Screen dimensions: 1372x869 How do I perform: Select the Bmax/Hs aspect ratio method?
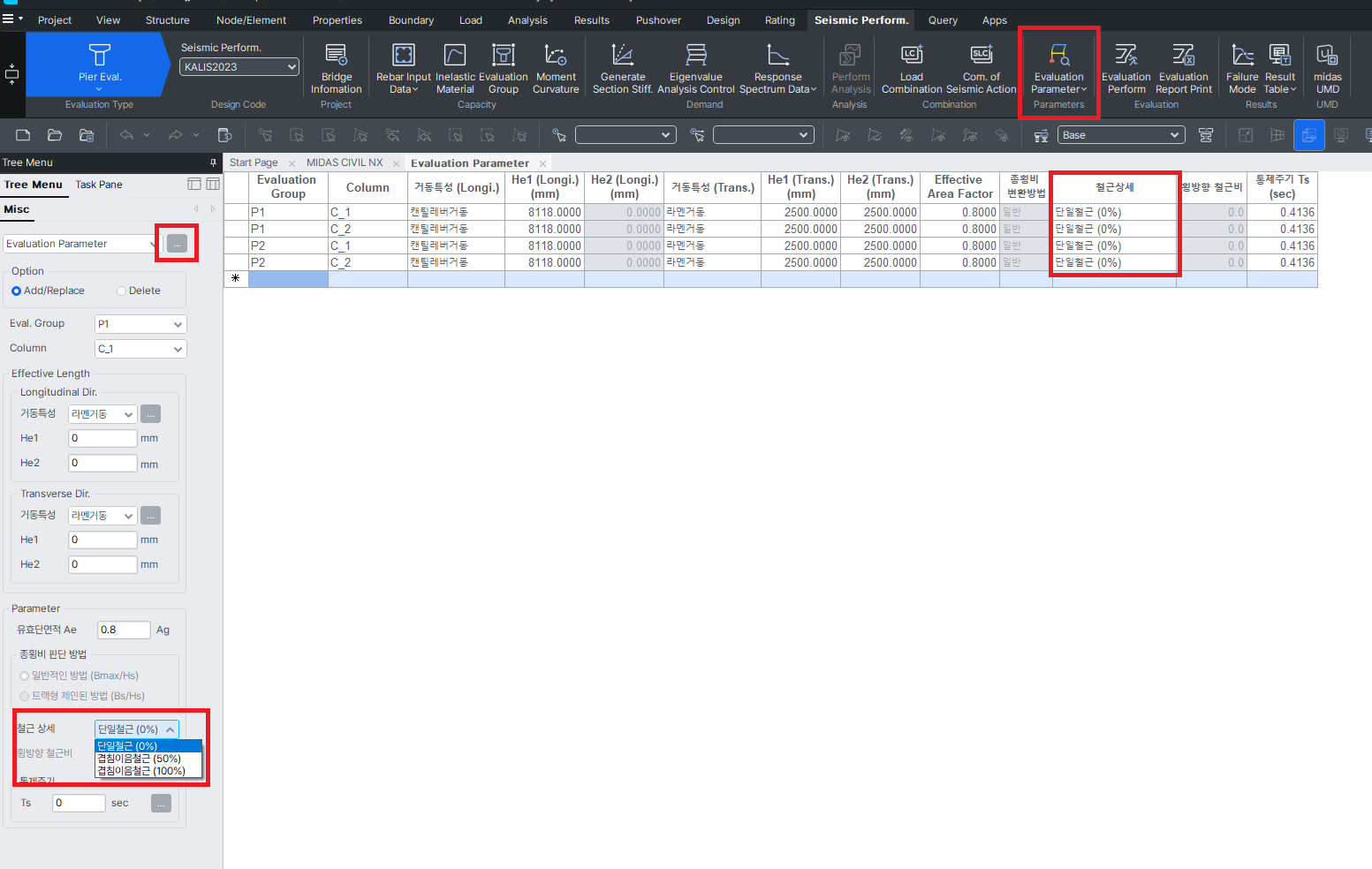point(80,676)
